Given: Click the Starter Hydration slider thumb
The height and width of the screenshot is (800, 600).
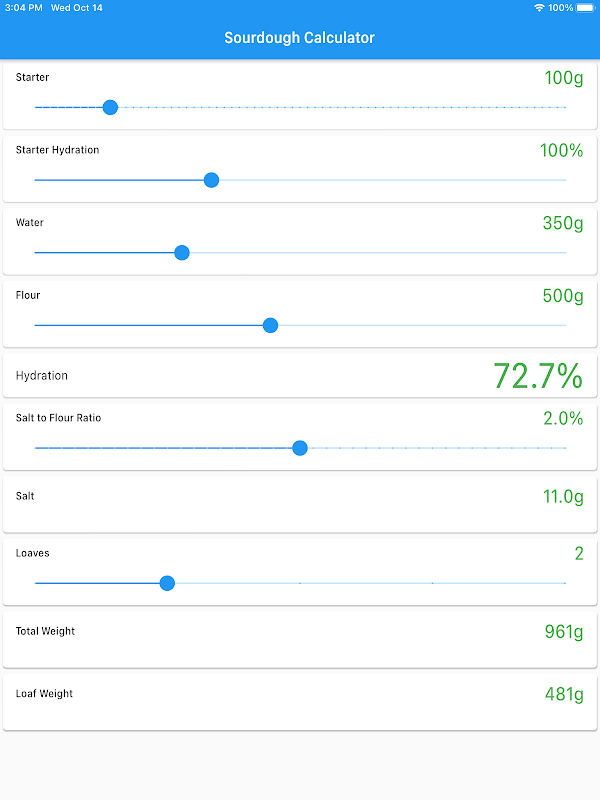Looking at the screenshot, I should 211,180.
